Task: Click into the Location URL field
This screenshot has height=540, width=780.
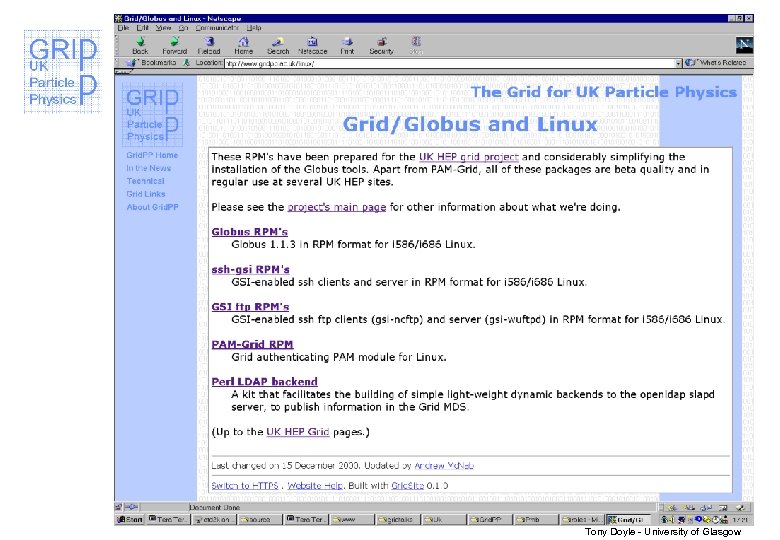Action: point(450,64)
